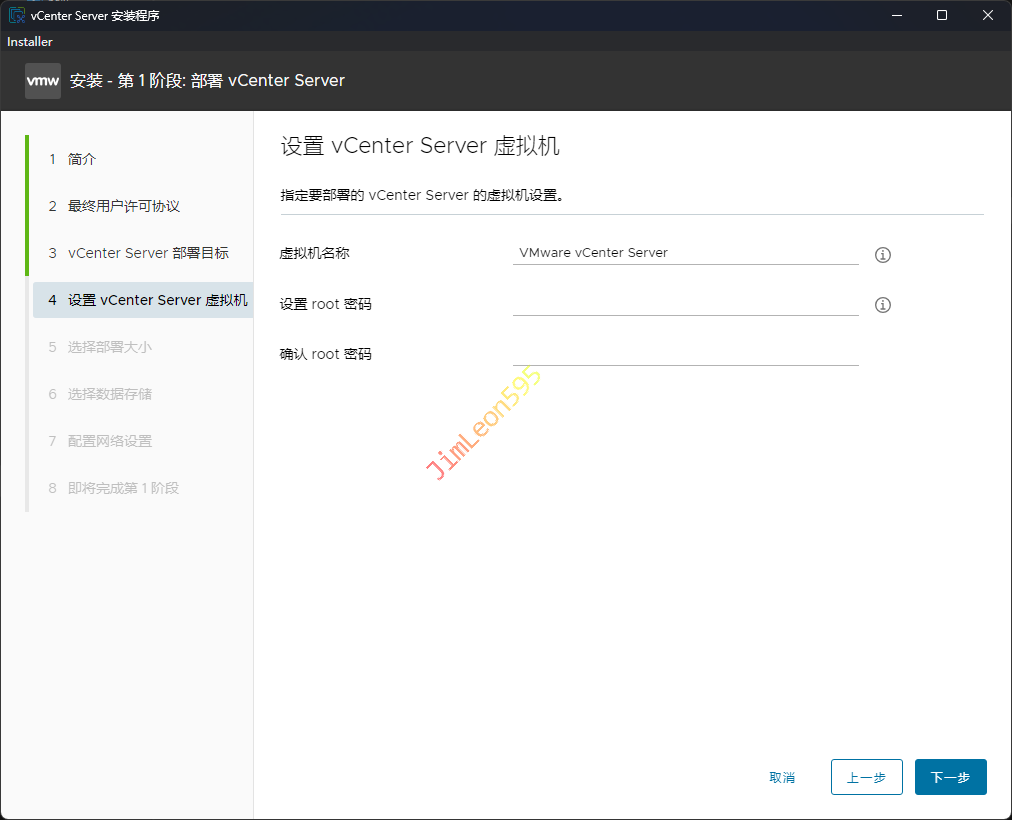Focus the 虚拟机名称 text field

[x=685, y=253]
